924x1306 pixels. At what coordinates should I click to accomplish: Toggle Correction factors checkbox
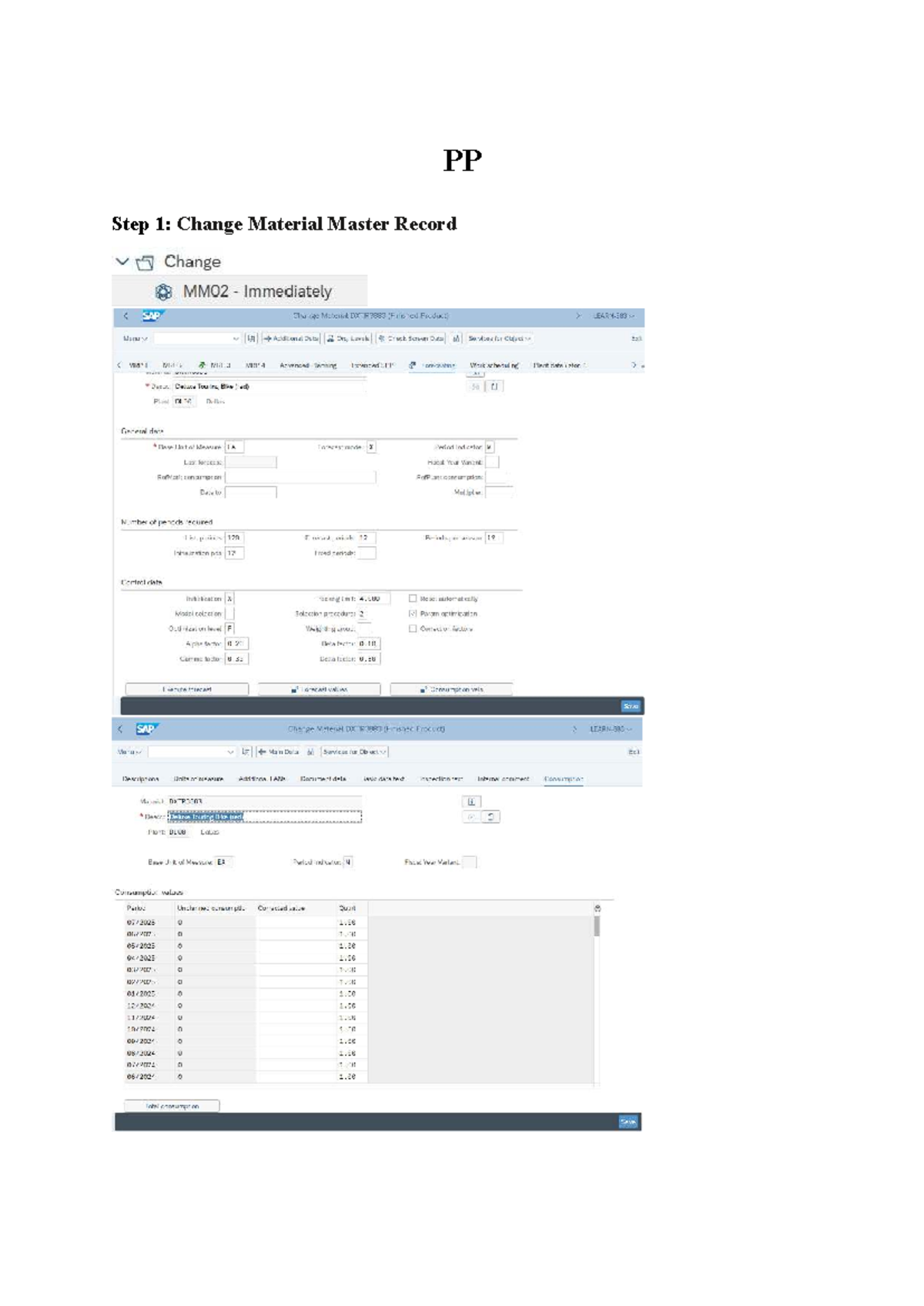(413, 628)
